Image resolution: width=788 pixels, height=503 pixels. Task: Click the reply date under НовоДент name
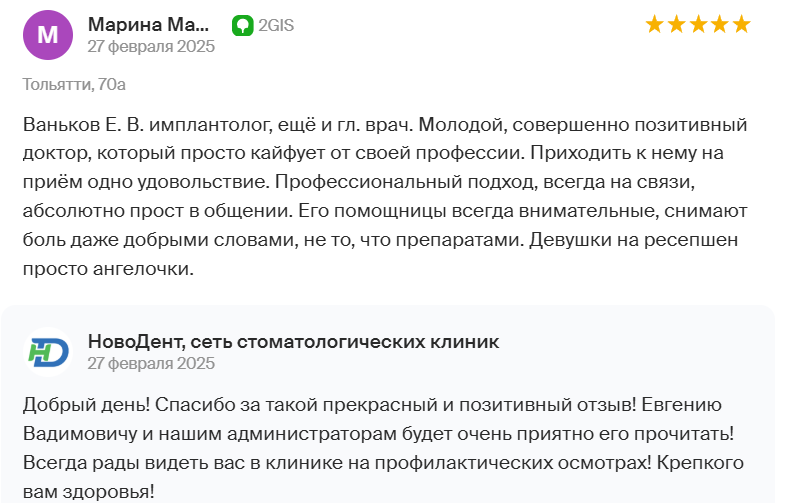coord(151,363)
